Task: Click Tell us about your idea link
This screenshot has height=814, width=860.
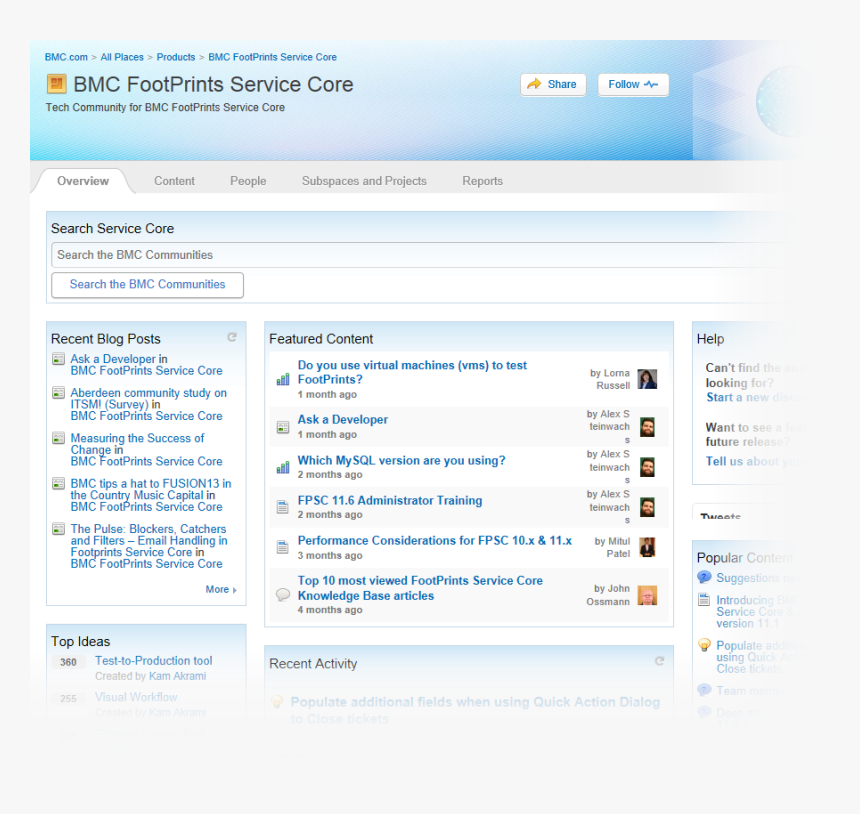Action: (756, 461)
